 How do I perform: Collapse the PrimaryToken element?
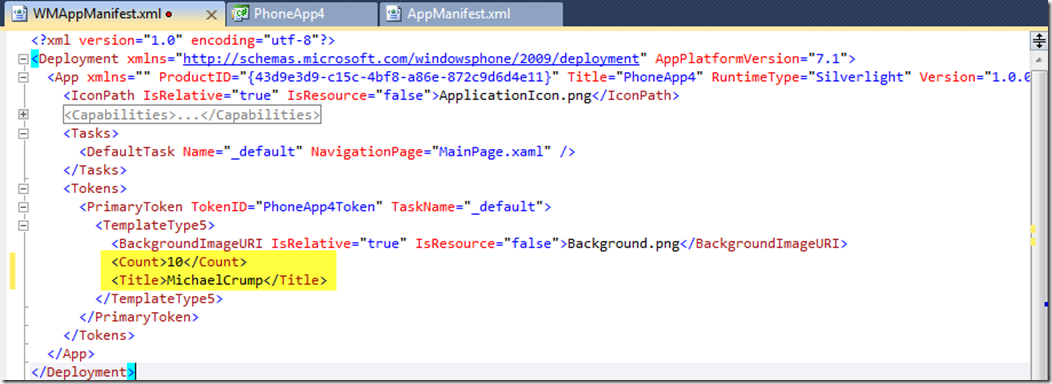point(24,207)
